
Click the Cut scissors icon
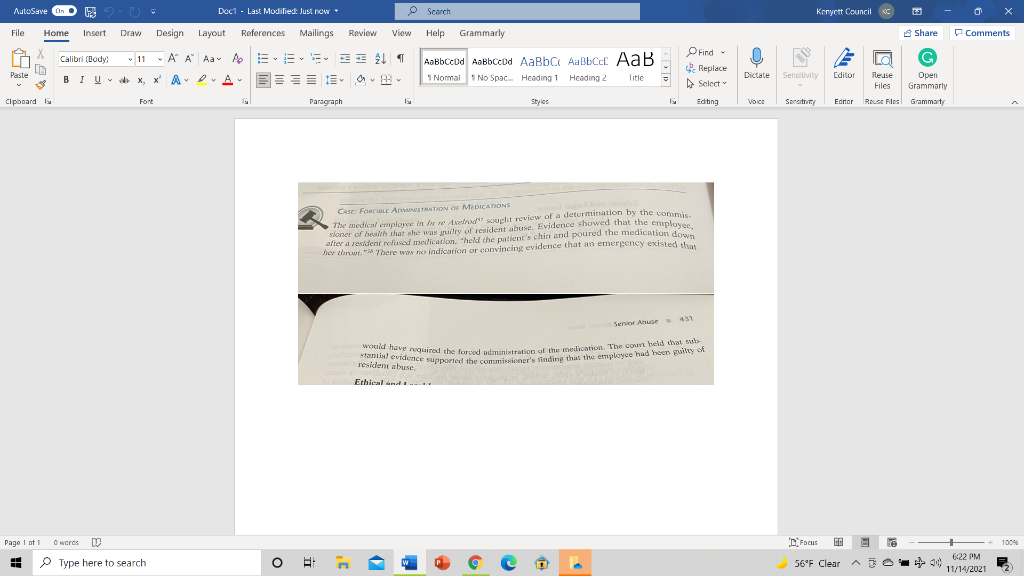point(40,54)
